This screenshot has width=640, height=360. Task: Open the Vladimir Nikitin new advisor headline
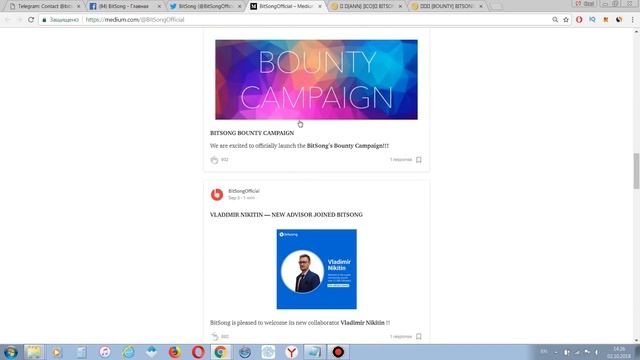click(x=286, y=215)
